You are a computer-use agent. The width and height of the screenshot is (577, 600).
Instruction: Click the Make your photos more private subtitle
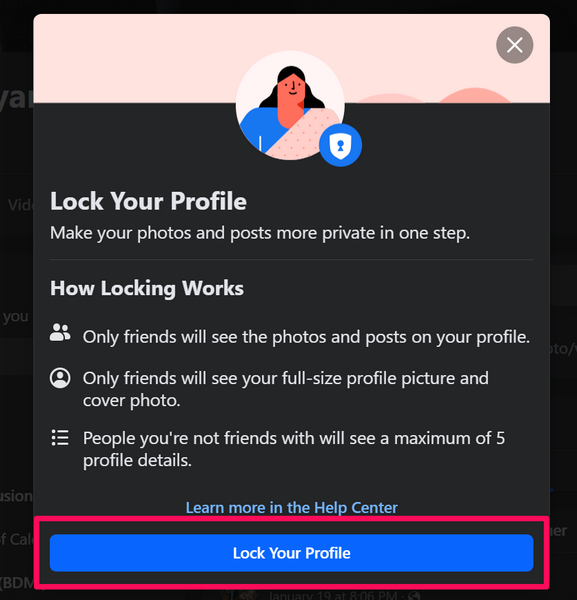click(260, 233)
